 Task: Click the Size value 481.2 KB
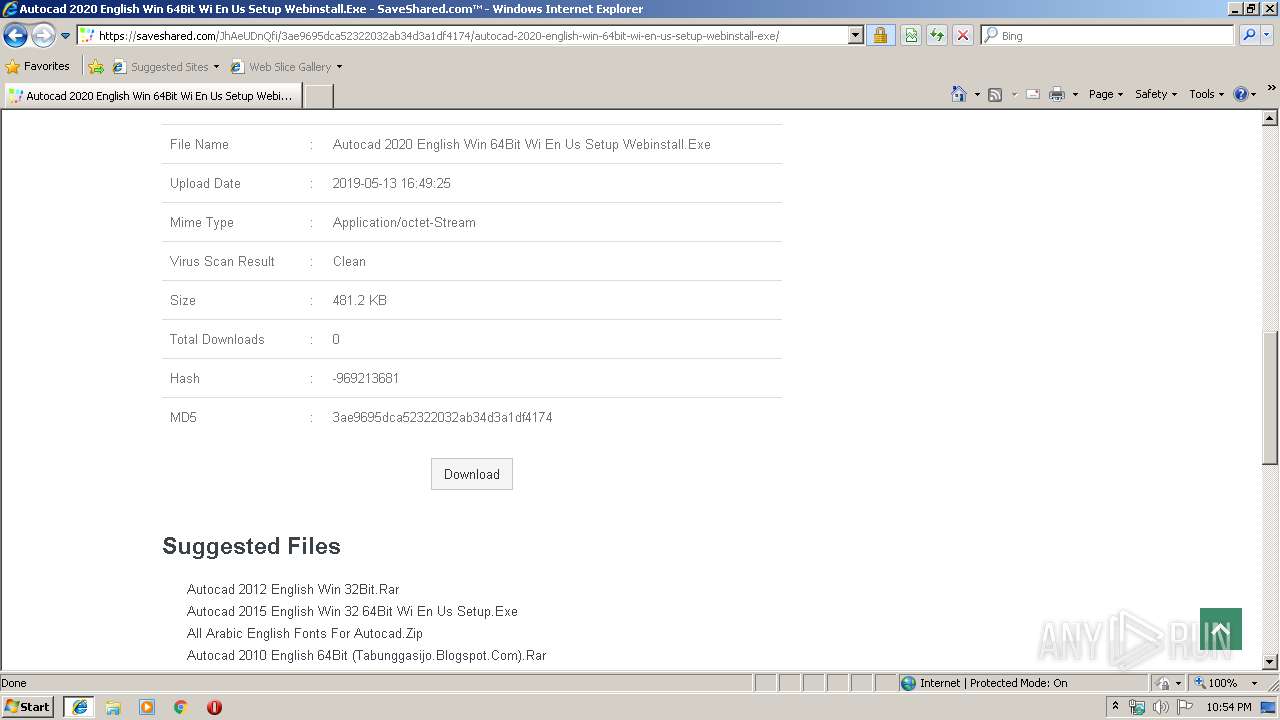(x=360, y=301)
